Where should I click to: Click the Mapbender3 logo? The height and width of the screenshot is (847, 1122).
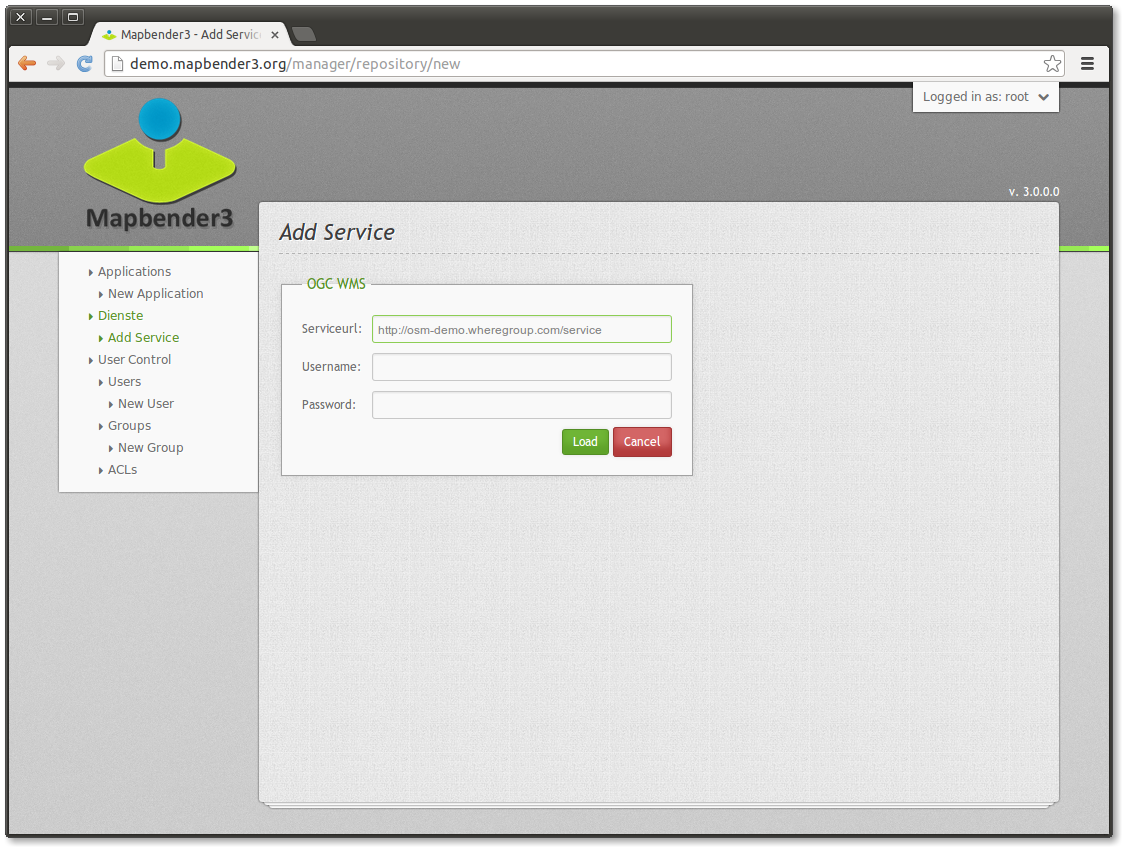pos(160,165)
